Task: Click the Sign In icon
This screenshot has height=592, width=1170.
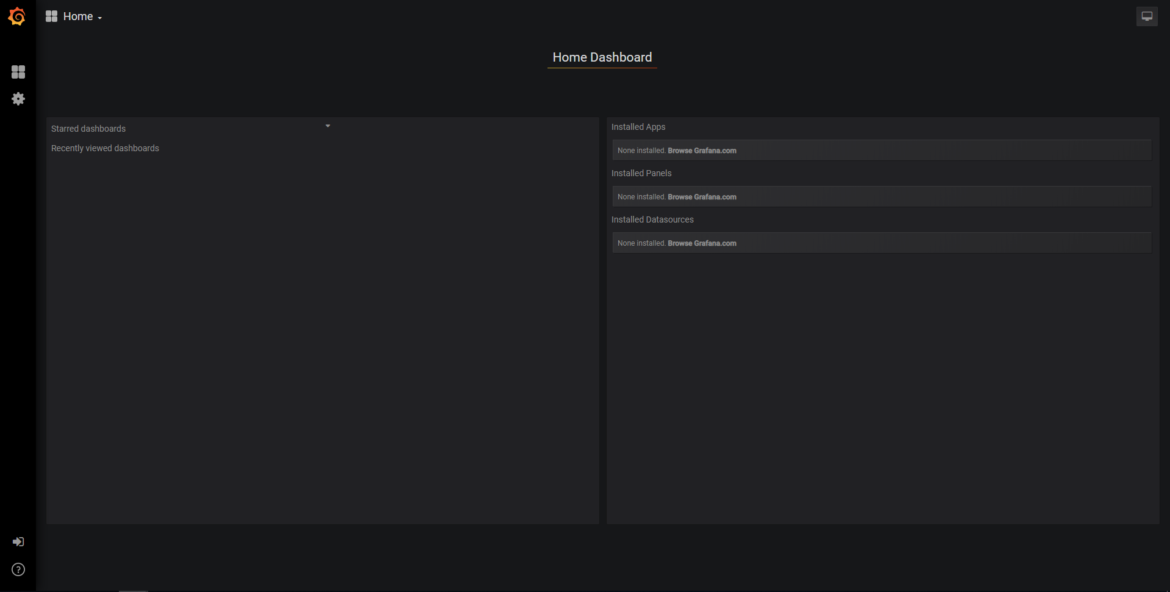Action: (17, 541)
